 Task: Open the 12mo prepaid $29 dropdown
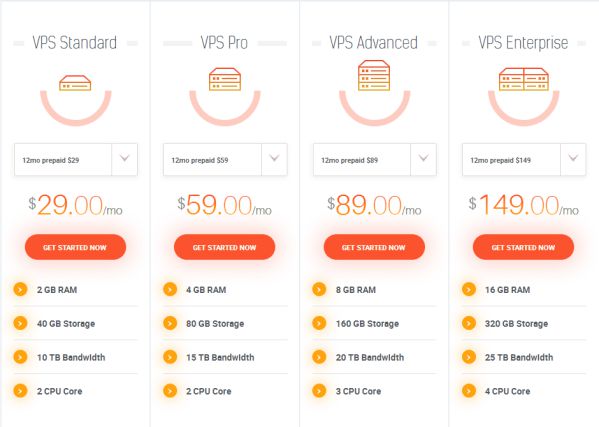pos(76,160)
